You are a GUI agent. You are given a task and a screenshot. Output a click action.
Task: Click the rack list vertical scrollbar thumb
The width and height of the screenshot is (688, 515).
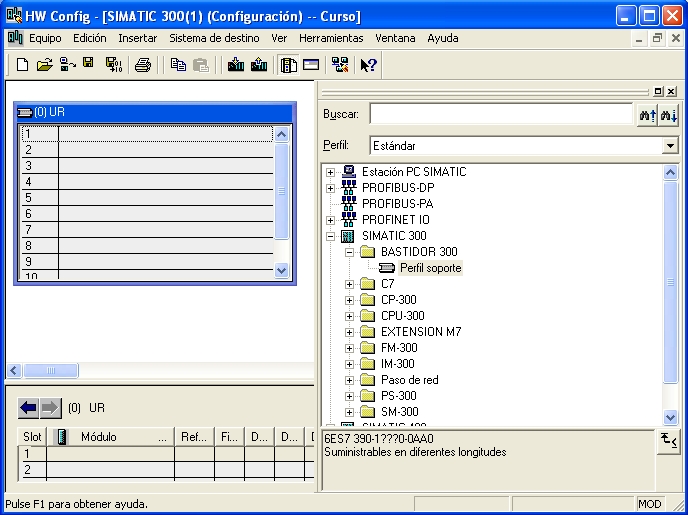pos(281,191)
